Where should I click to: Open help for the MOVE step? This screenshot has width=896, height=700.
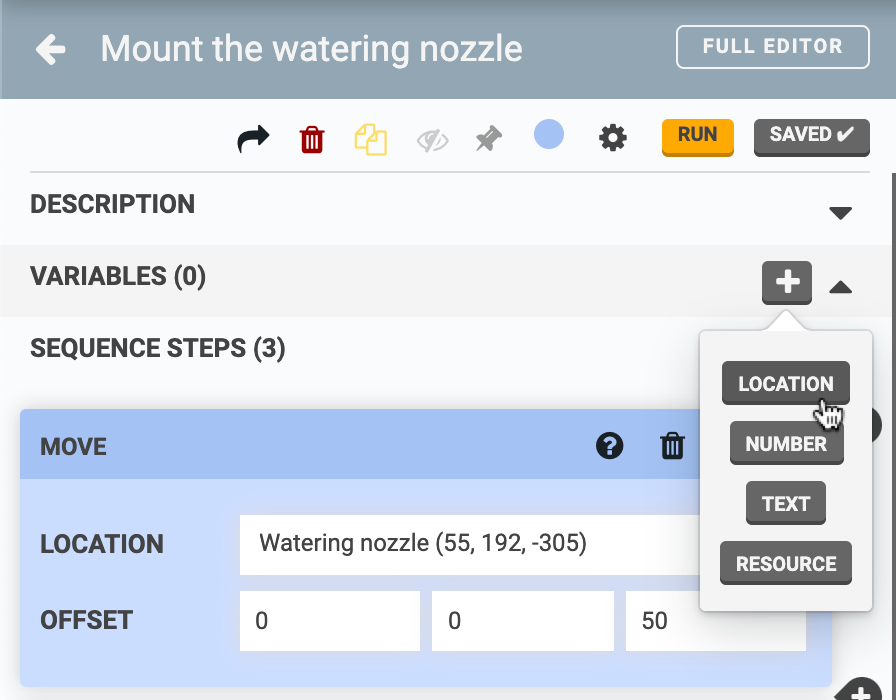(x=609, y=446)
